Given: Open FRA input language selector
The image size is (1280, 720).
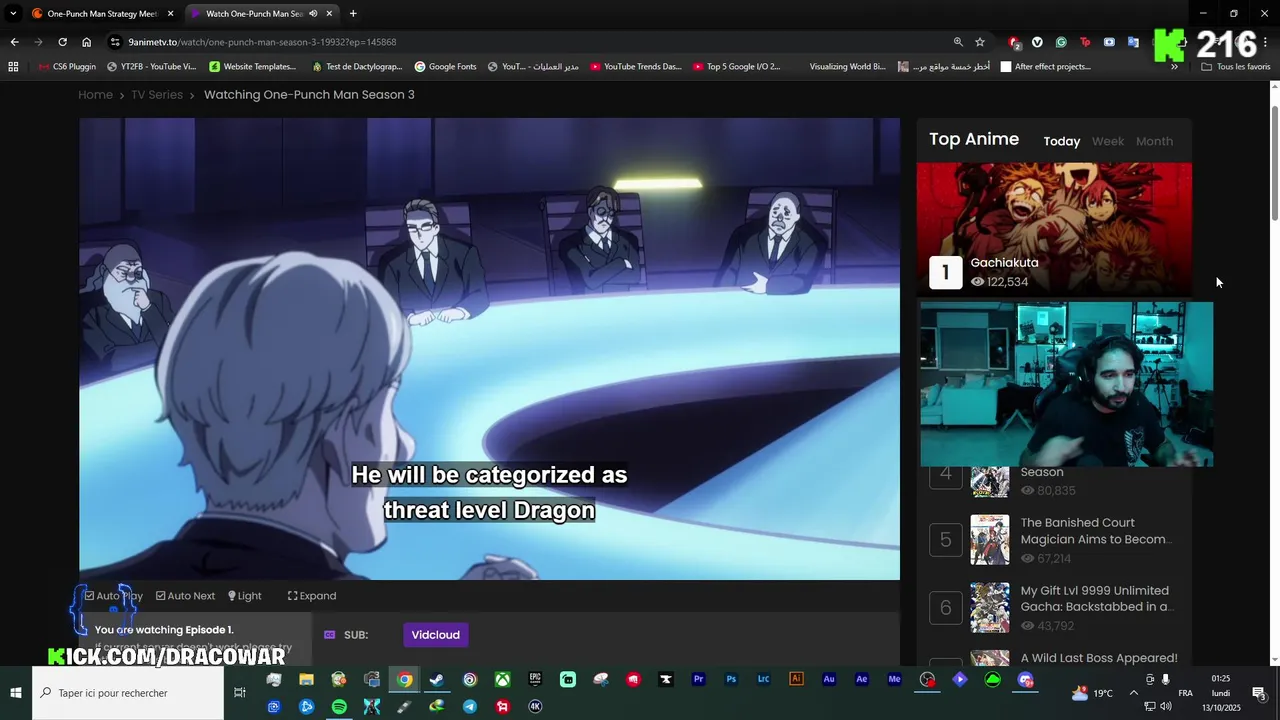Looking at the screenshot, I should [1185, 693].
